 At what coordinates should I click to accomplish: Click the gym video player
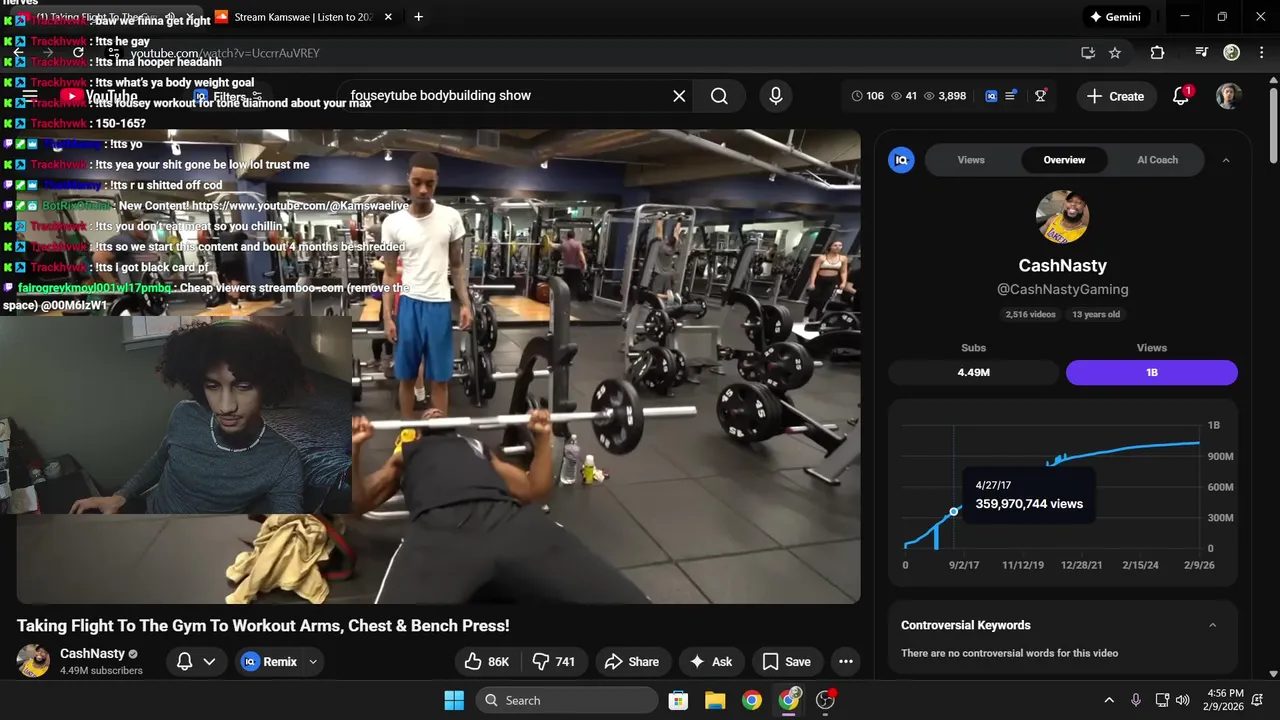click(438, 366)
